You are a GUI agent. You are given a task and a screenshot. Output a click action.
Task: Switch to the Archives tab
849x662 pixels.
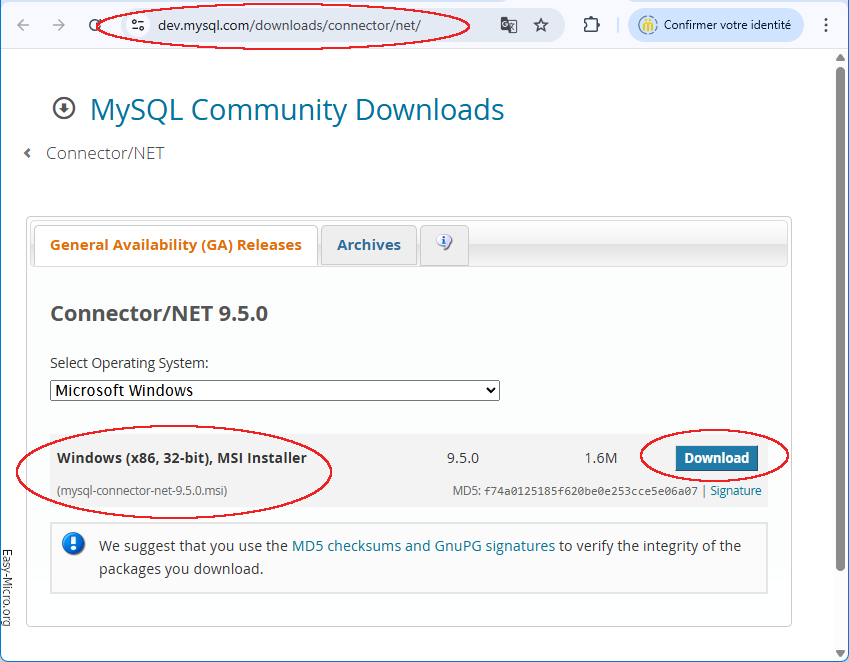368,245
